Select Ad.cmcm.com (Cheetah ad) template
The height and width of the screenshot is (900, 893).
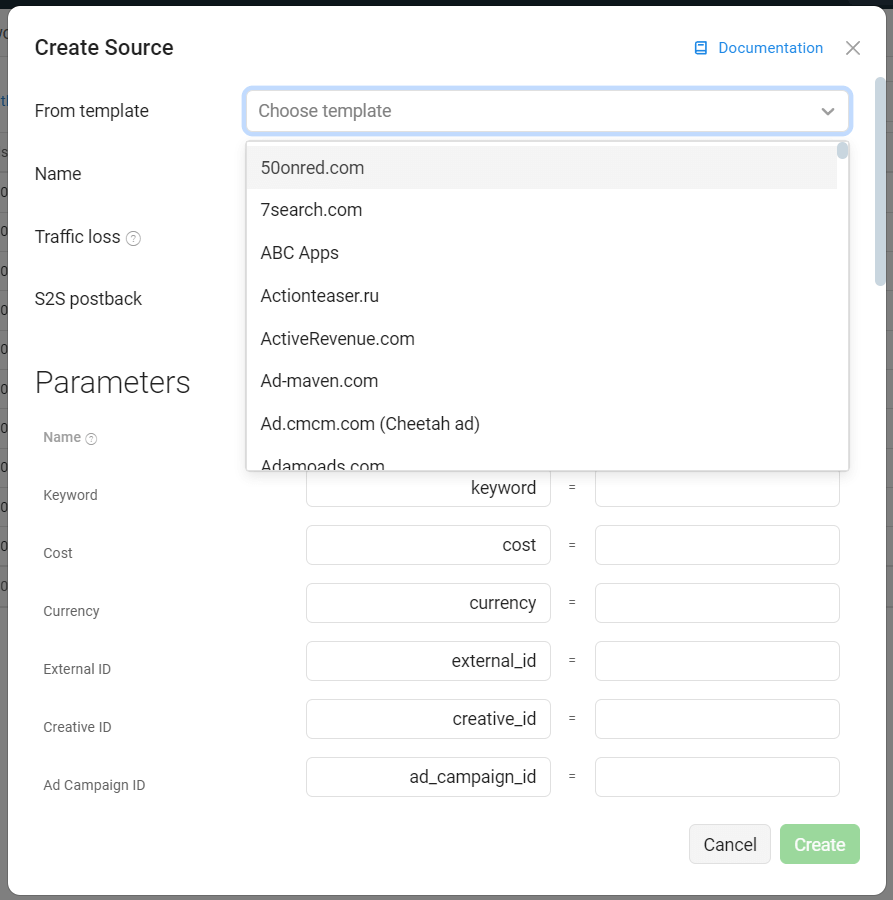(541, 424)
